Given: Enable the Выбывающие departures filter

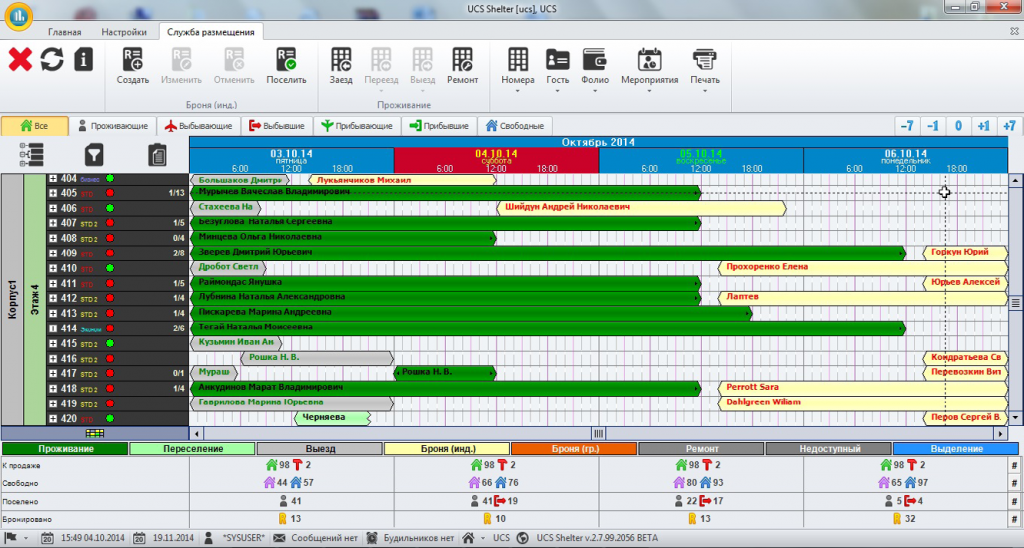Looking at the screenshot, I should [199, 126].
